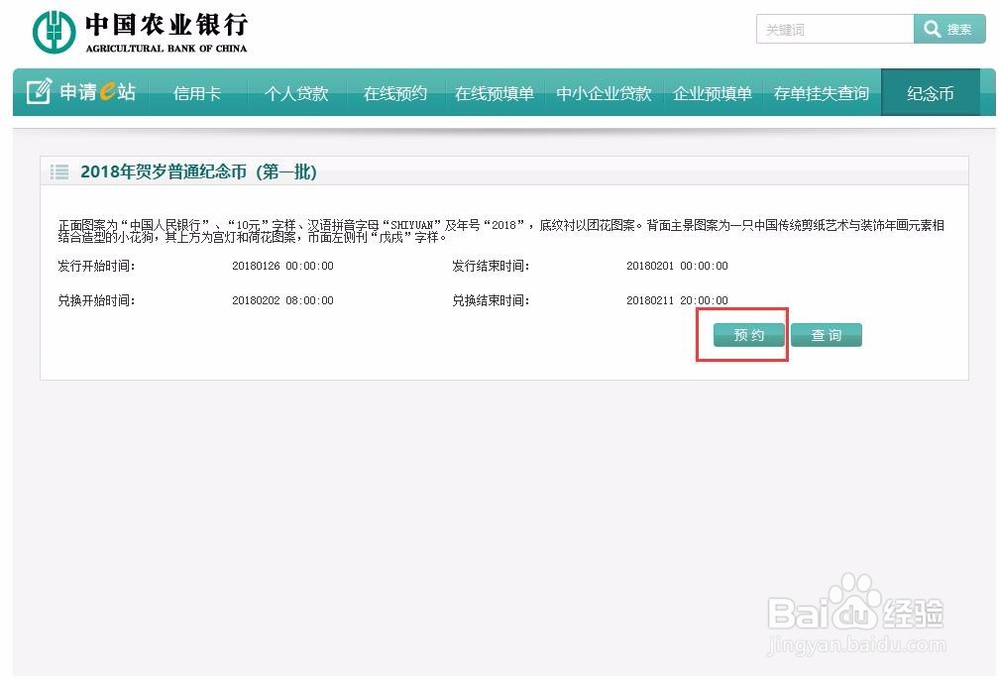Select 在线预约 from the navigation bar
The height and width of the screenshot is (680, 1000).
394,92
